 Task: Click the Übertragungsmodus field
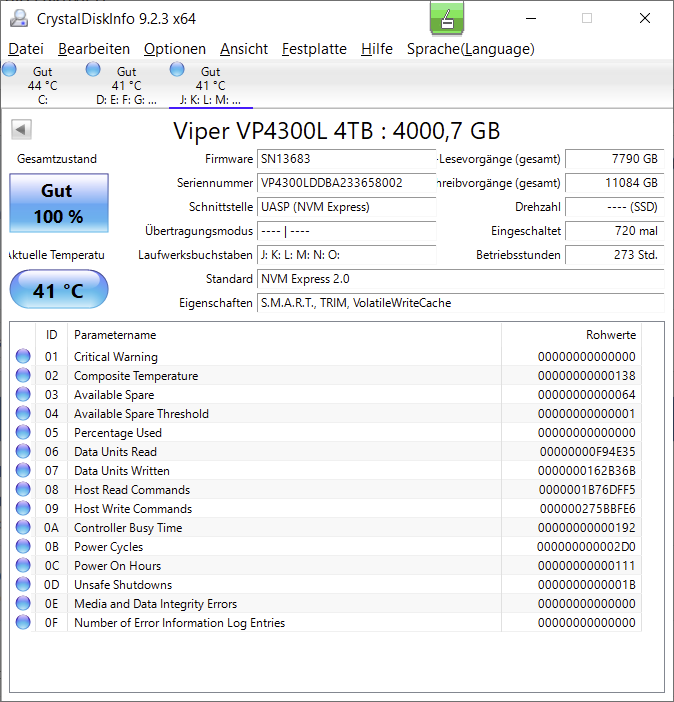coord(347,231)
